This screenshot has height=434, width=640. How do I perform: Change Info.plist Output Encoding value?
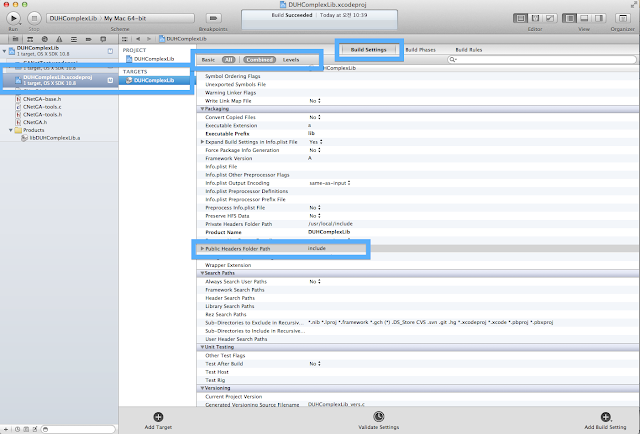coord(330,183)
